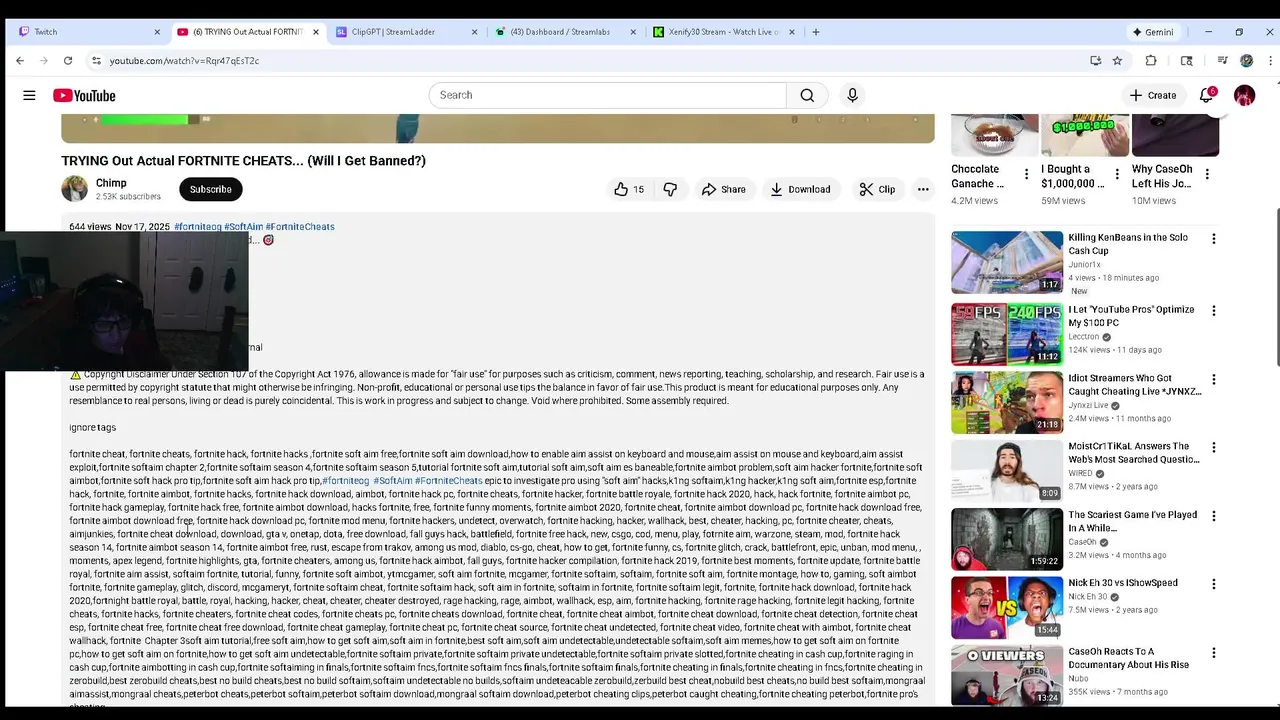Image resolution: width=1280 pixels, height=720 pixels.
Task: Click the Copyright Disclaimer paragraph
Action: click(497, 387)
